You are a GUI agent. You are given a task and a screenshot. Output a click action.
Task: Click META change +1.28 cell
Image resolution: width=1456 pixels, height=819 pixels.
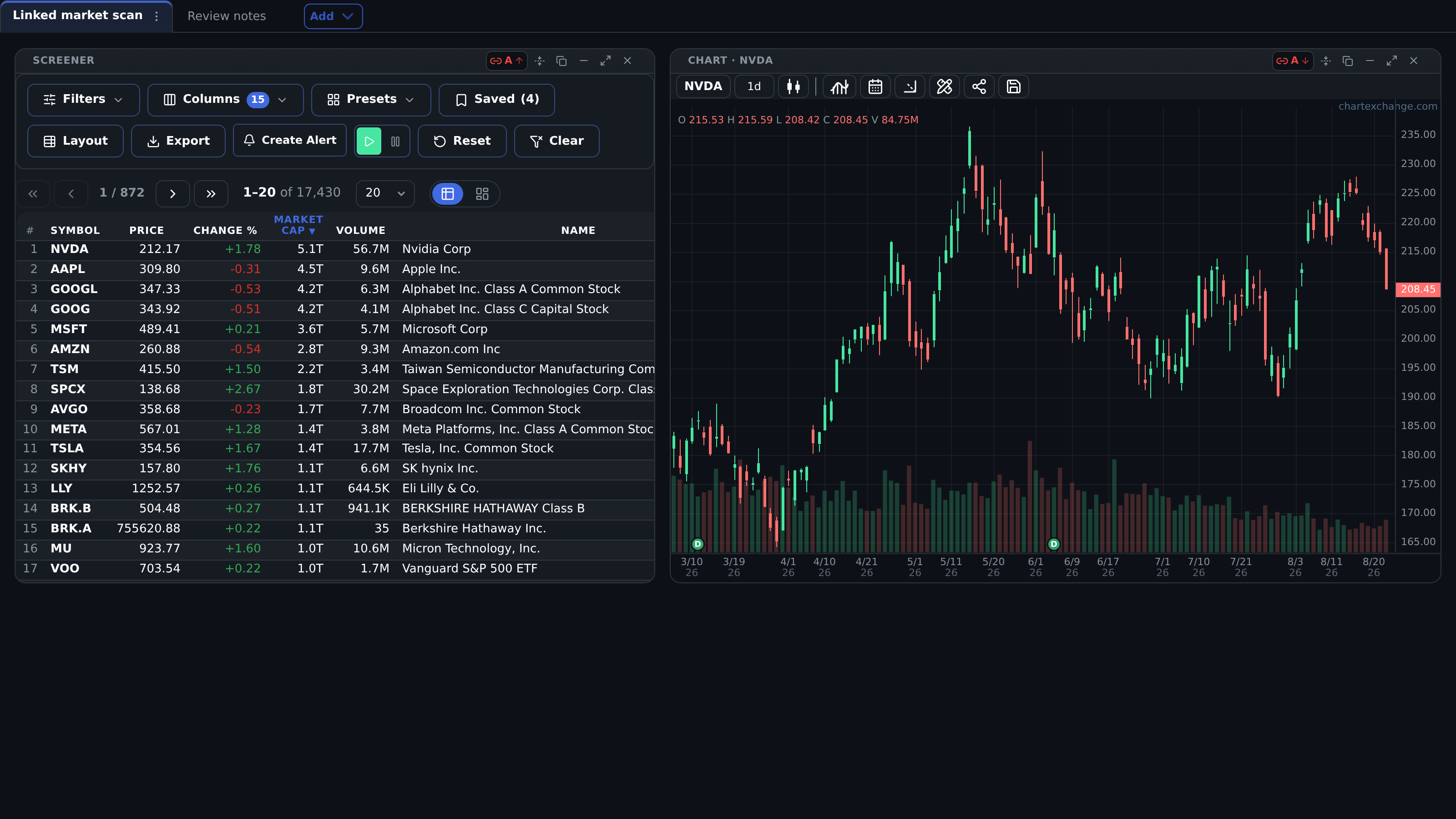pos(243,430)
